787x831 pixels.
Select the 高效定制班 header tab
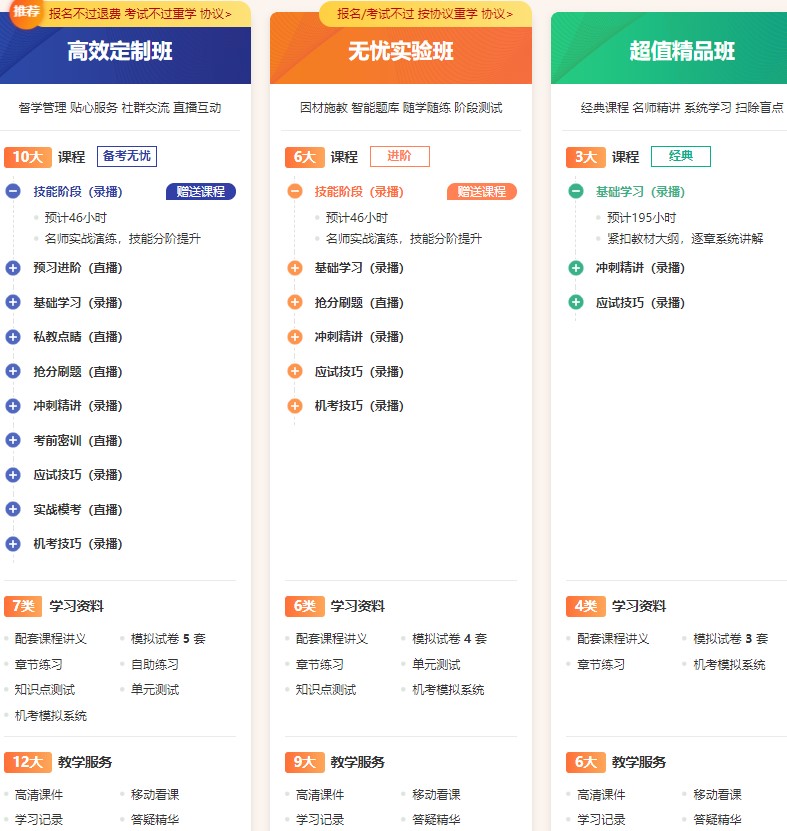(120, 52)
